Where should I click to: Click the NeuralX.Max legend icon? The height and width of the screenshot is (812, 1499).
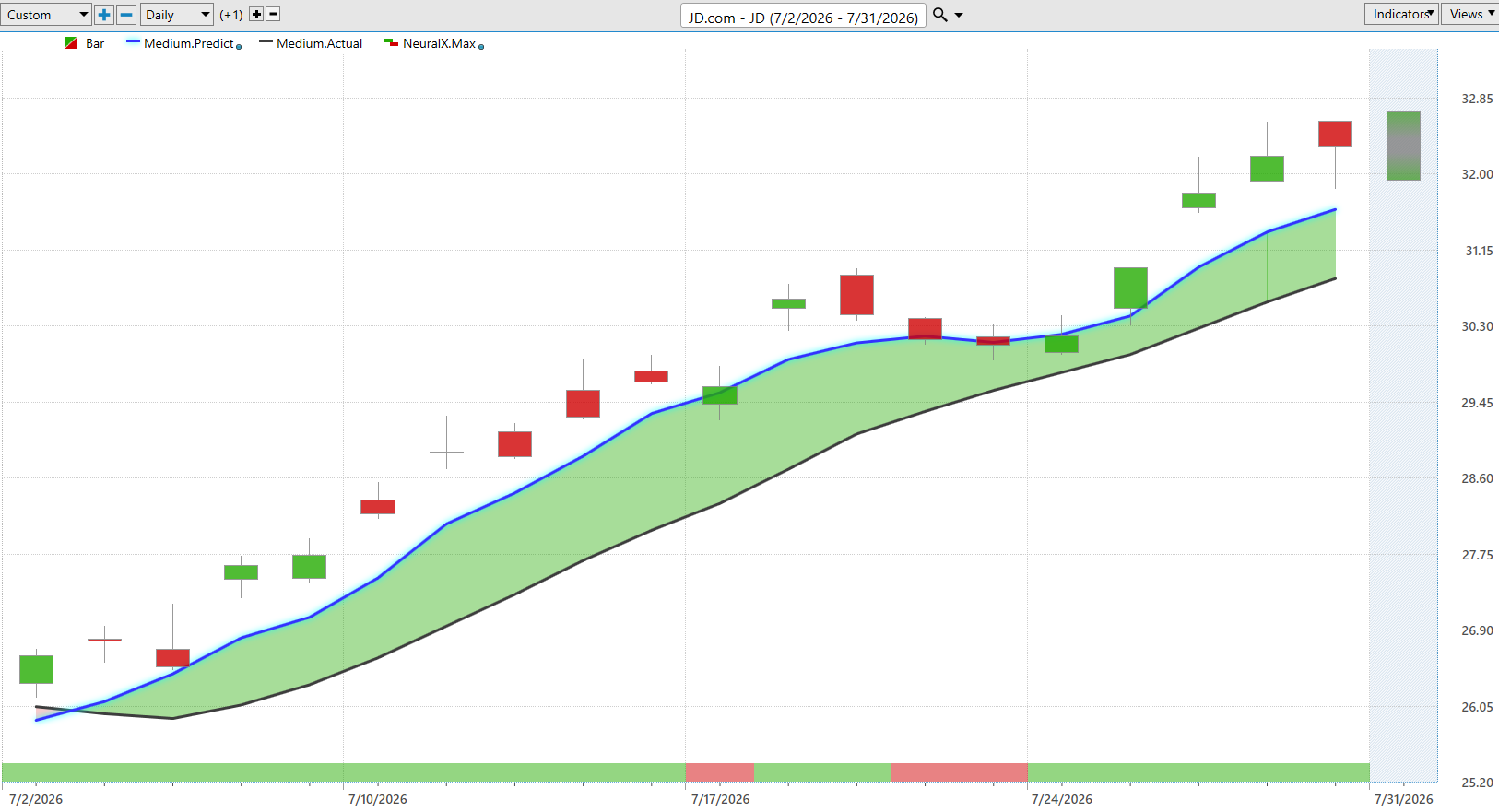[x=391, y=43]
